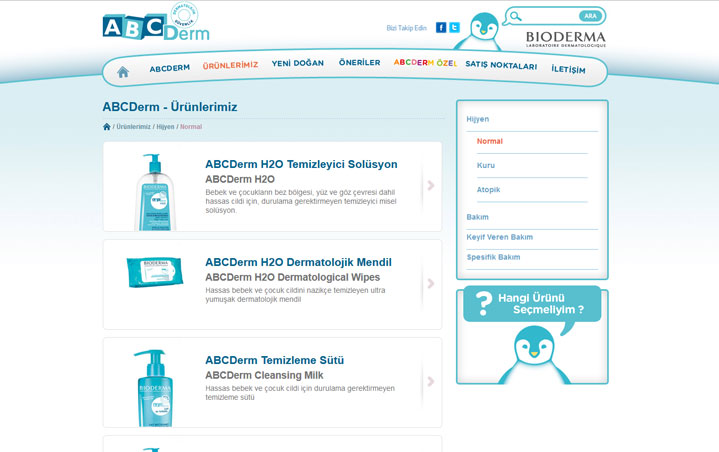This screenshot has width=719, height=452.
Task: Click the ABCDerm - Ürünlerimiz page heading
Action: (x=170, y=107)
